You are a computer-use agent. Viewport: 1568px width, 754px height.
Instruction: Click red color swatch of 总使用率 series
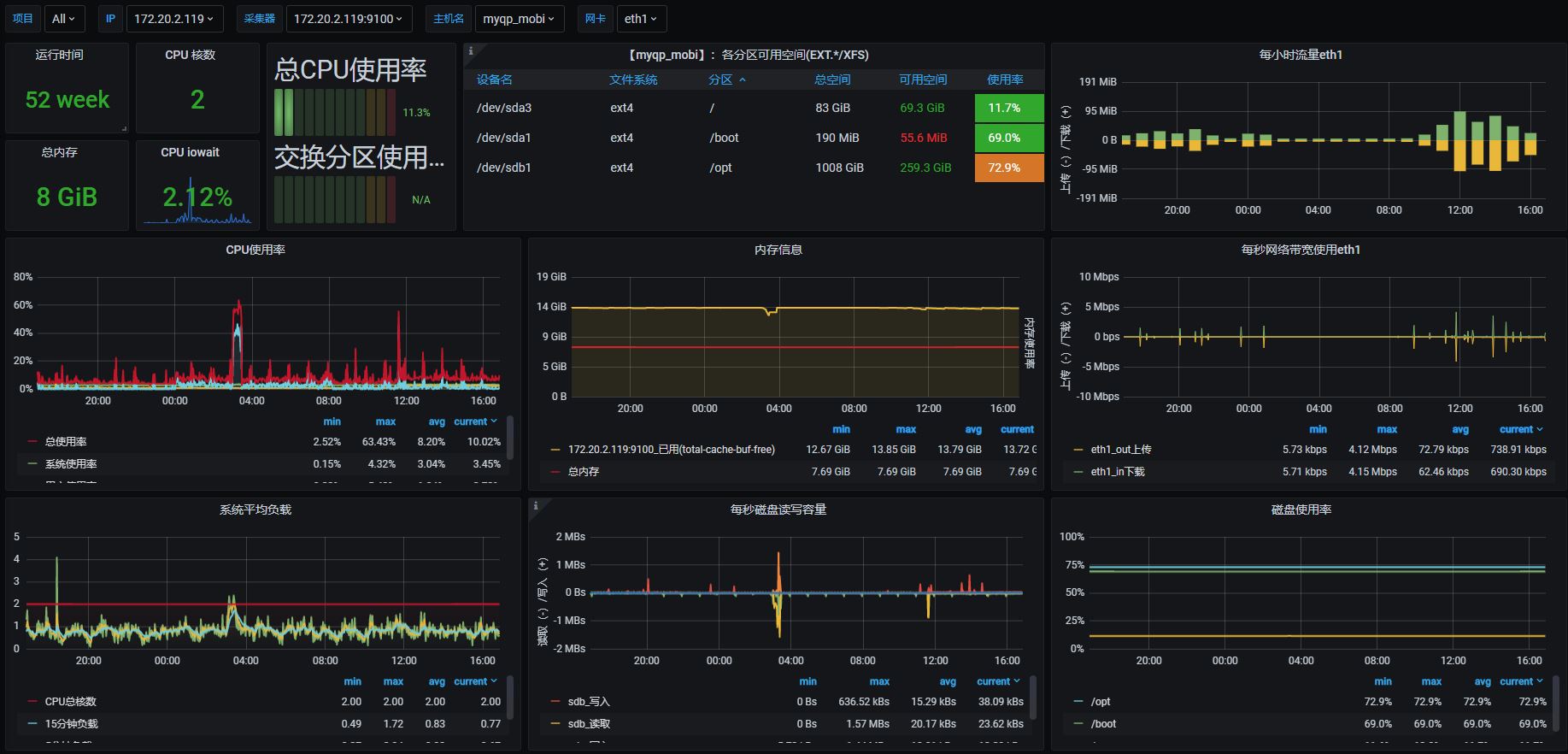[x=32, y=442]
